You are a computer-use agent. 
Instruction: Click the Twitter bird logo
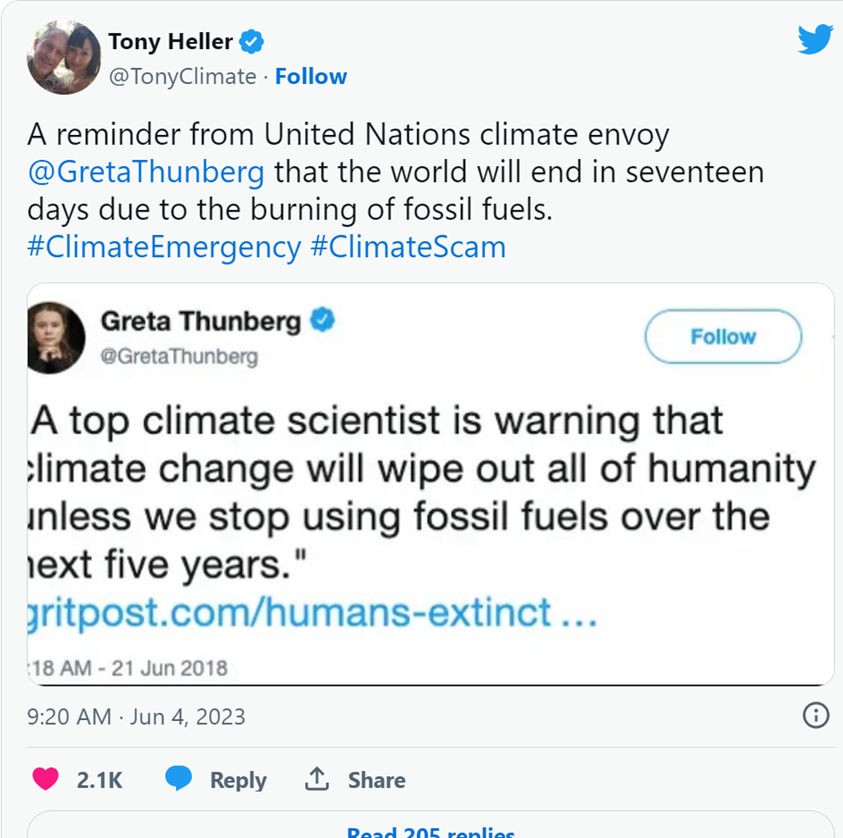point(815,40)
